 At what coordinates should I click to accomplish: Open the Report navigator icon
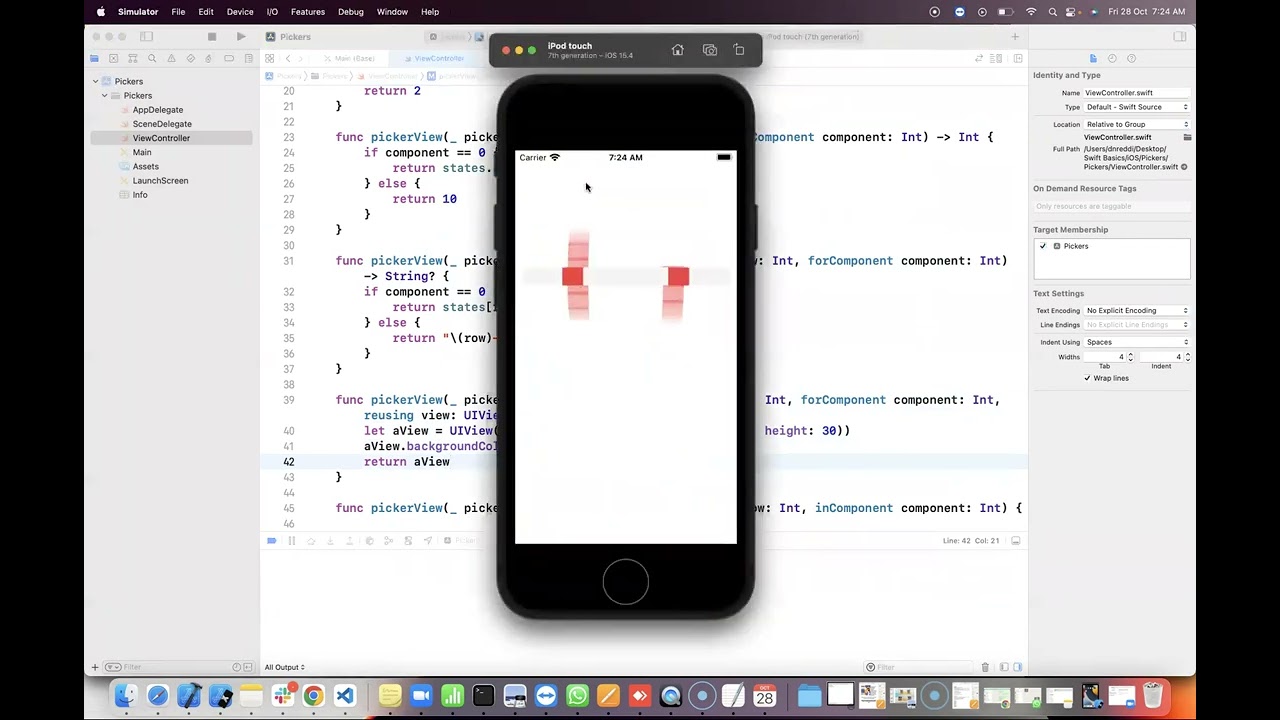tap(248, 59)
